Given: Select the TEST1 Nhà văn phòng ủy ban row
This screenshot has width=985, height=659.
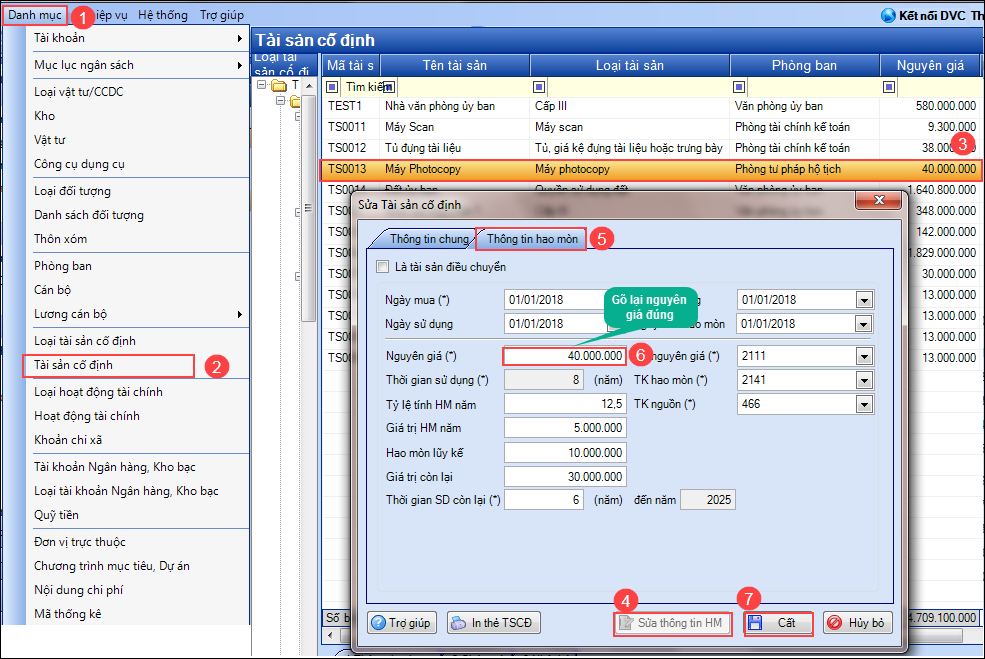Looking at the screenshot, I should click(x=651, y=106).
